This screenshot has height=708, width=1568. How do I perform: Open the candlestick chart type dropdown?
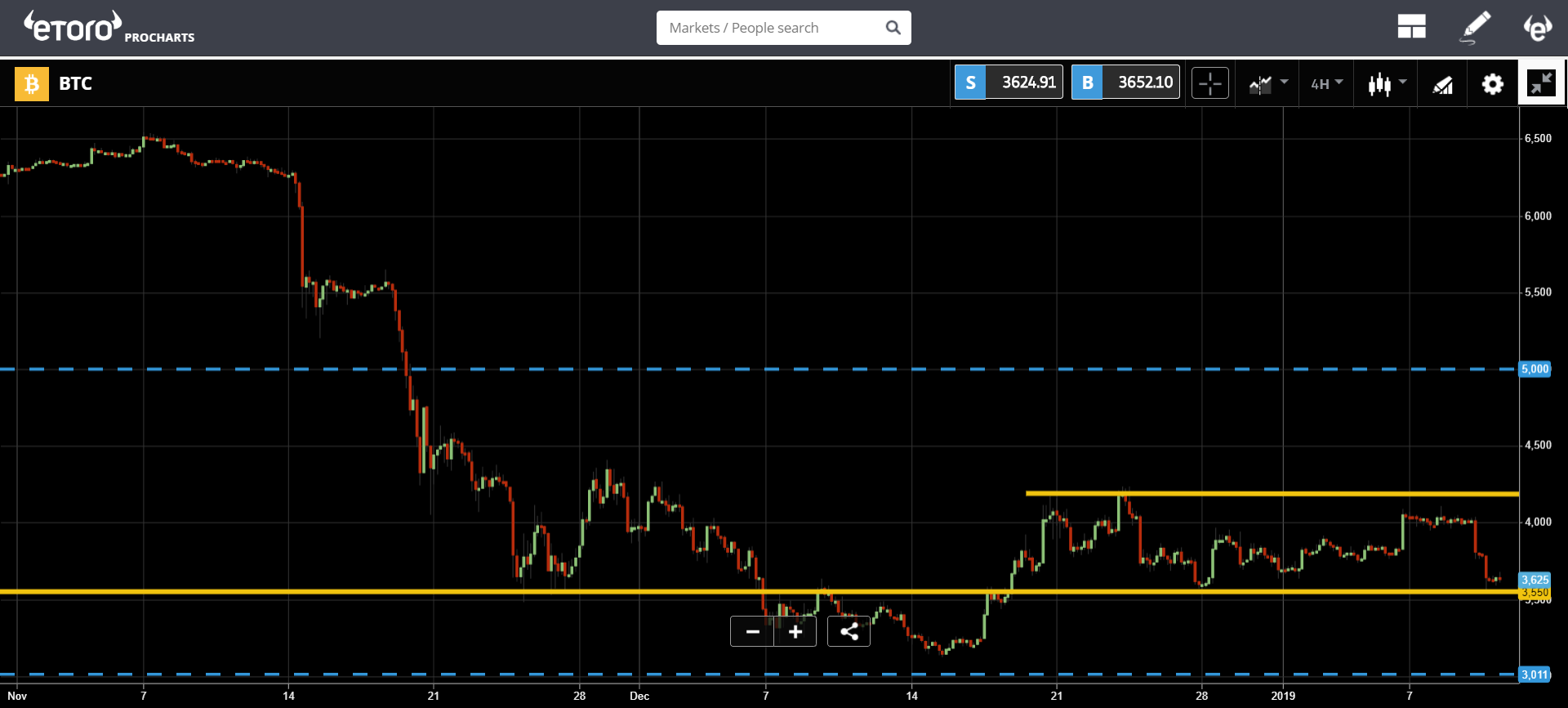click(x=1387, y=83)
